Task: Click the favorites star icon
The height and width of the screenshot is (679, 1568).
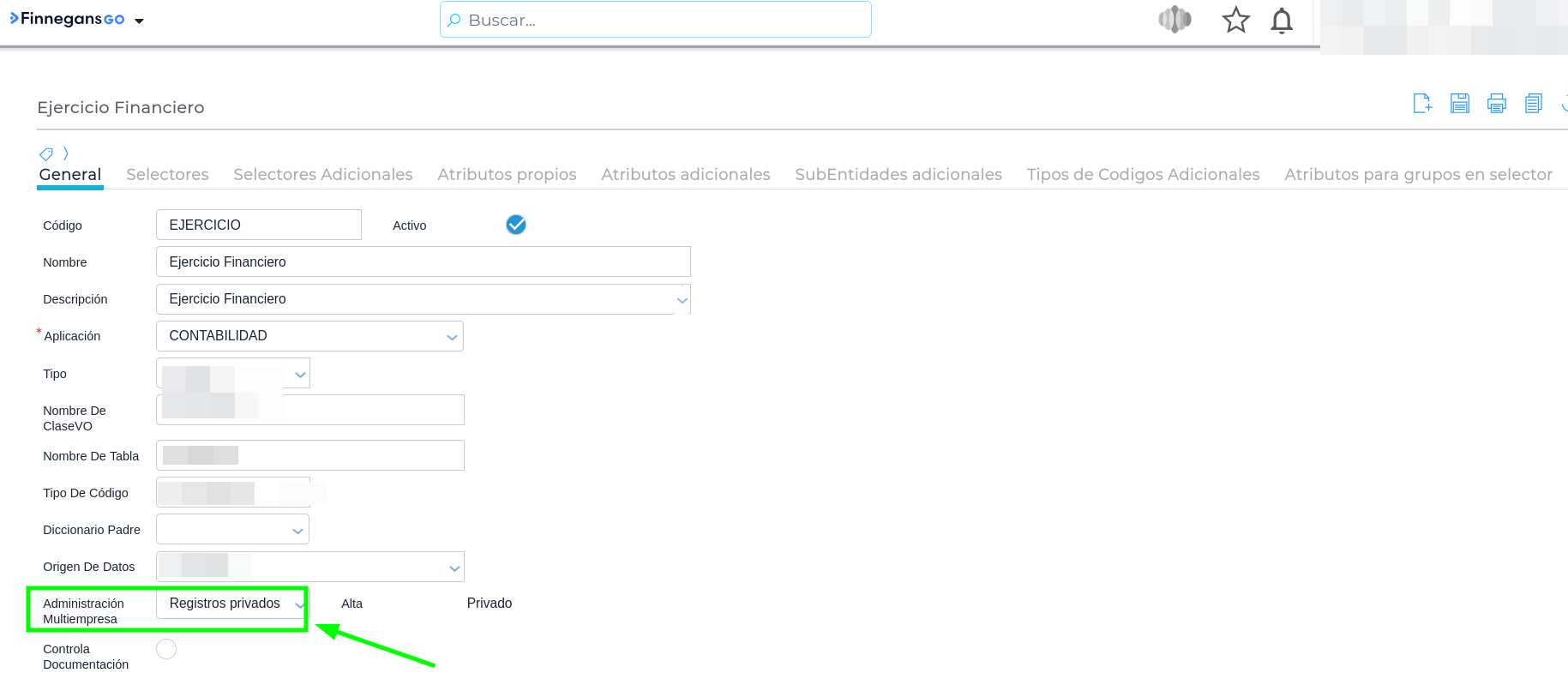Action: (1235, 20)
